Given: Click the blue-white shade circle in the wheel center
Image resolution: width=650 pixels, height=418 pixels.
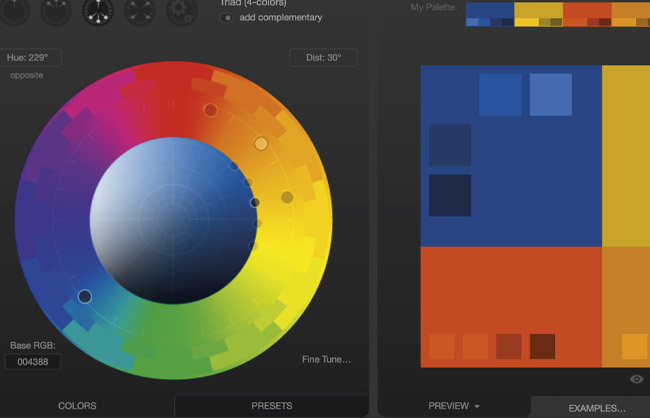Looking at the screenshot, I should [x=173, y=221].
